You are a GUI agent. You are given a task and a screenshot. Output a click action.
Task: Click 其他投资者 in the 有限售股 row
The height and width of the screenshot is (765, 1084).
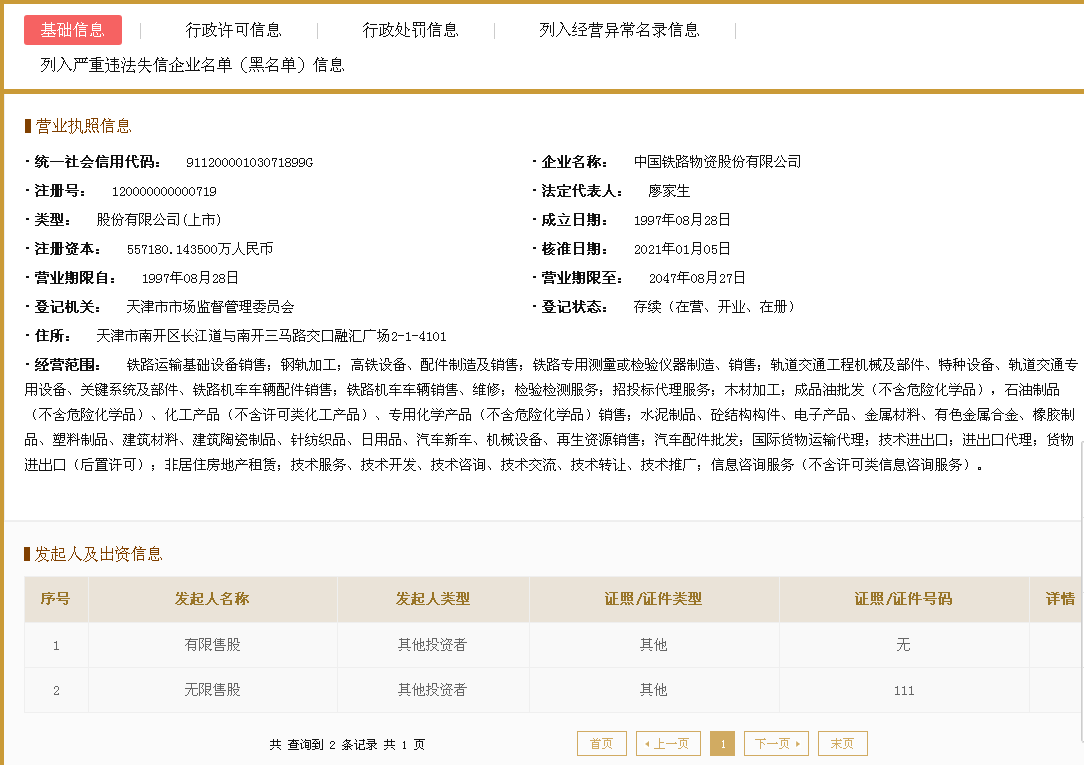click(x=433, y=645)
